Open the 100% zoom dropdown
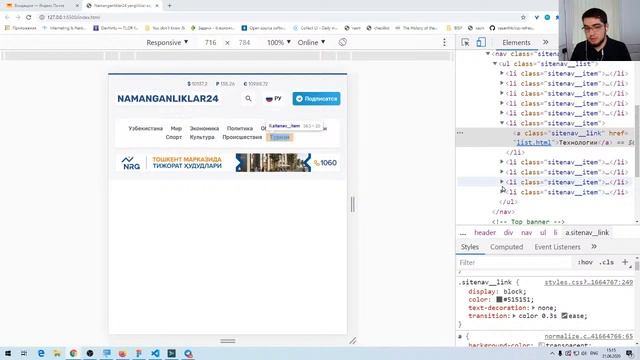 (279, 42)
